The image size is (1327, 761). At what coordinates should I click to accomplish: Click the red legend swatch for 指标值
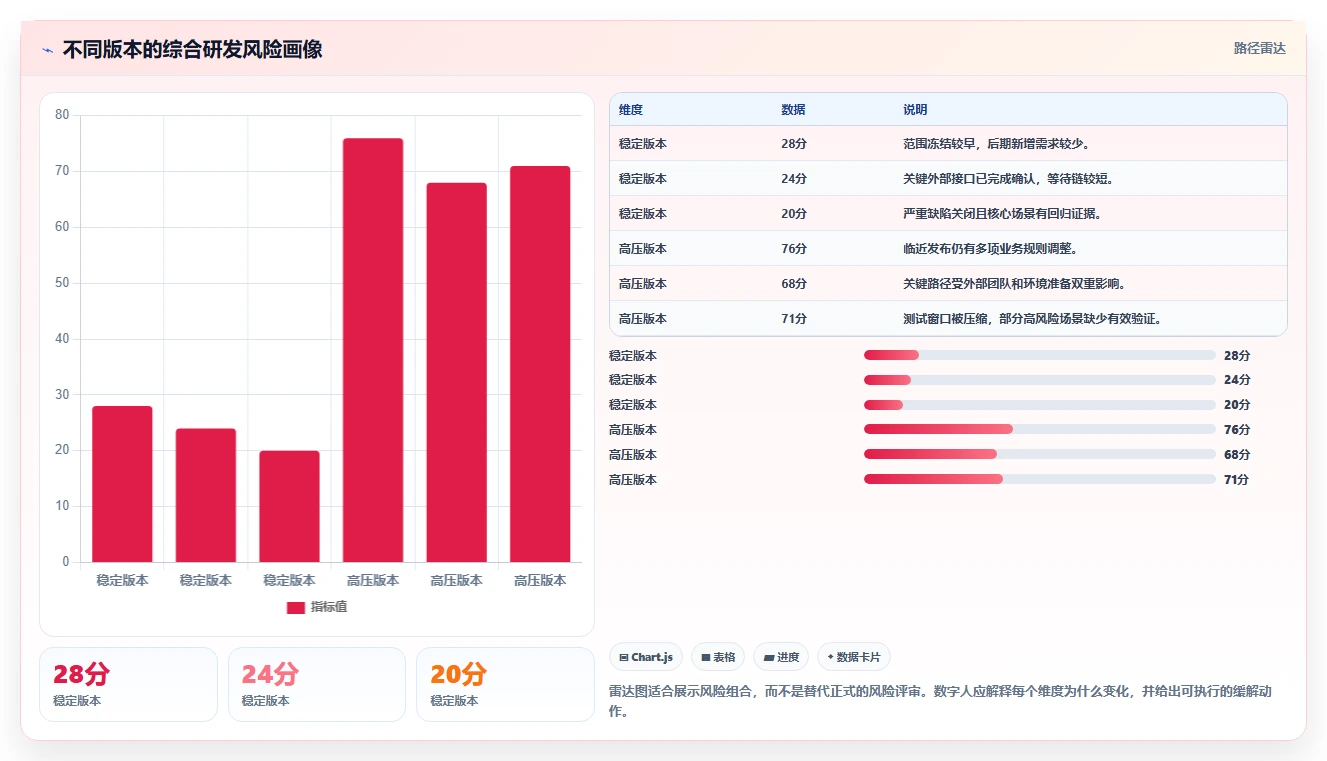tap(296, 607)
